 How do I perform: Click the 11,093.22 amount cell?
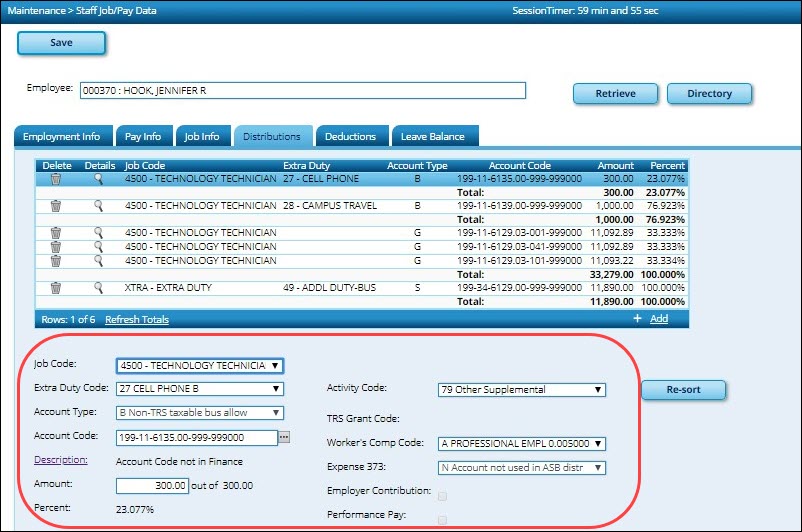point(612,260)
